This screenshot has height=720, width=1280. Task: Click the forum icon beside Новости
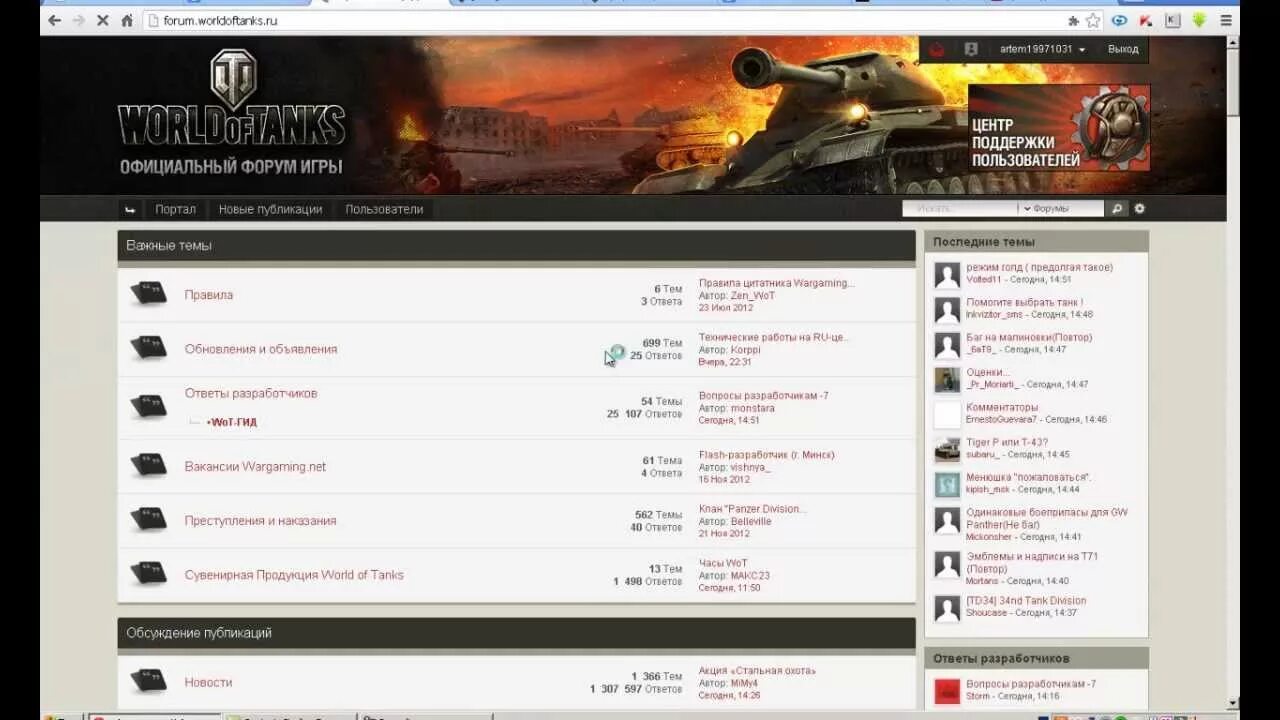(x=149, y=681)
